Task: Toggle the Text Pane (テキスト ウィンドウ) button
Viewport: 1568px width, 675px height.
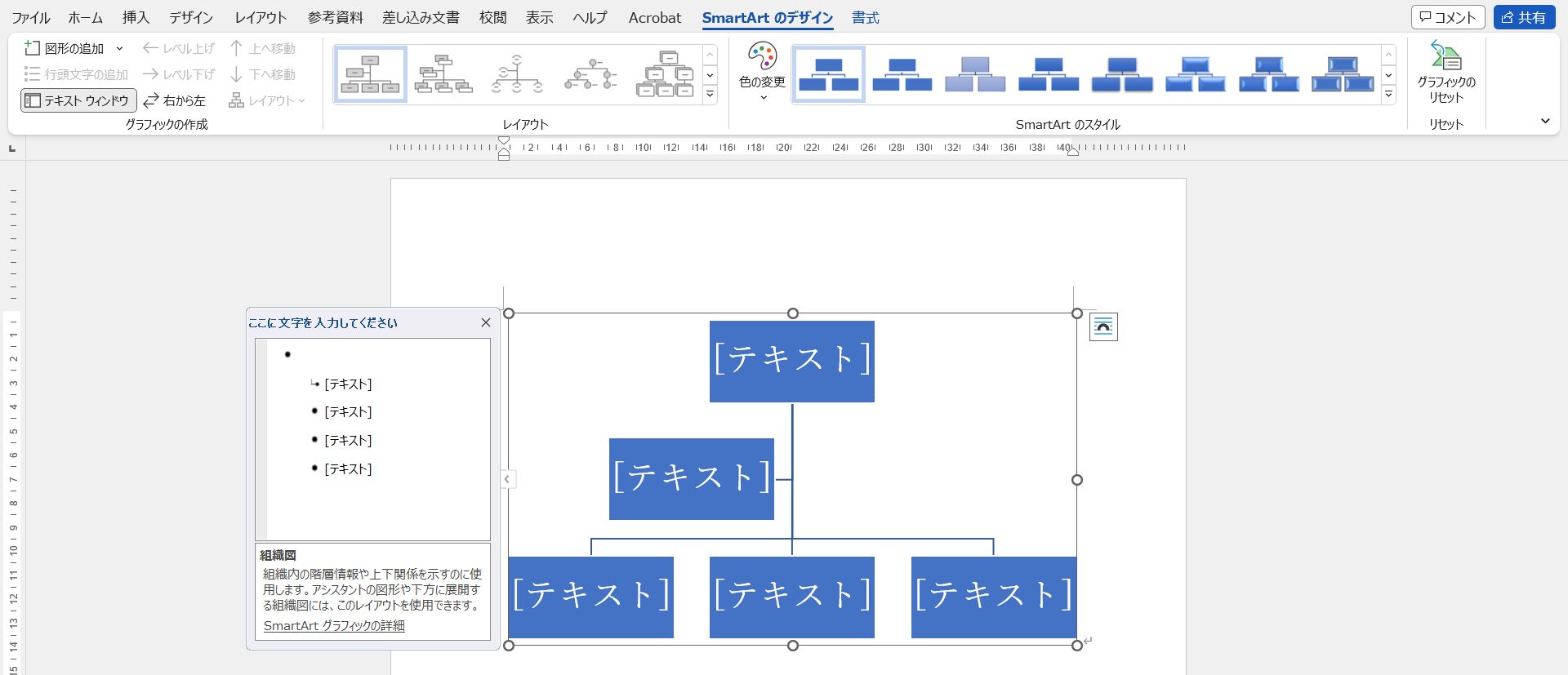Action: tap(78, 100)
